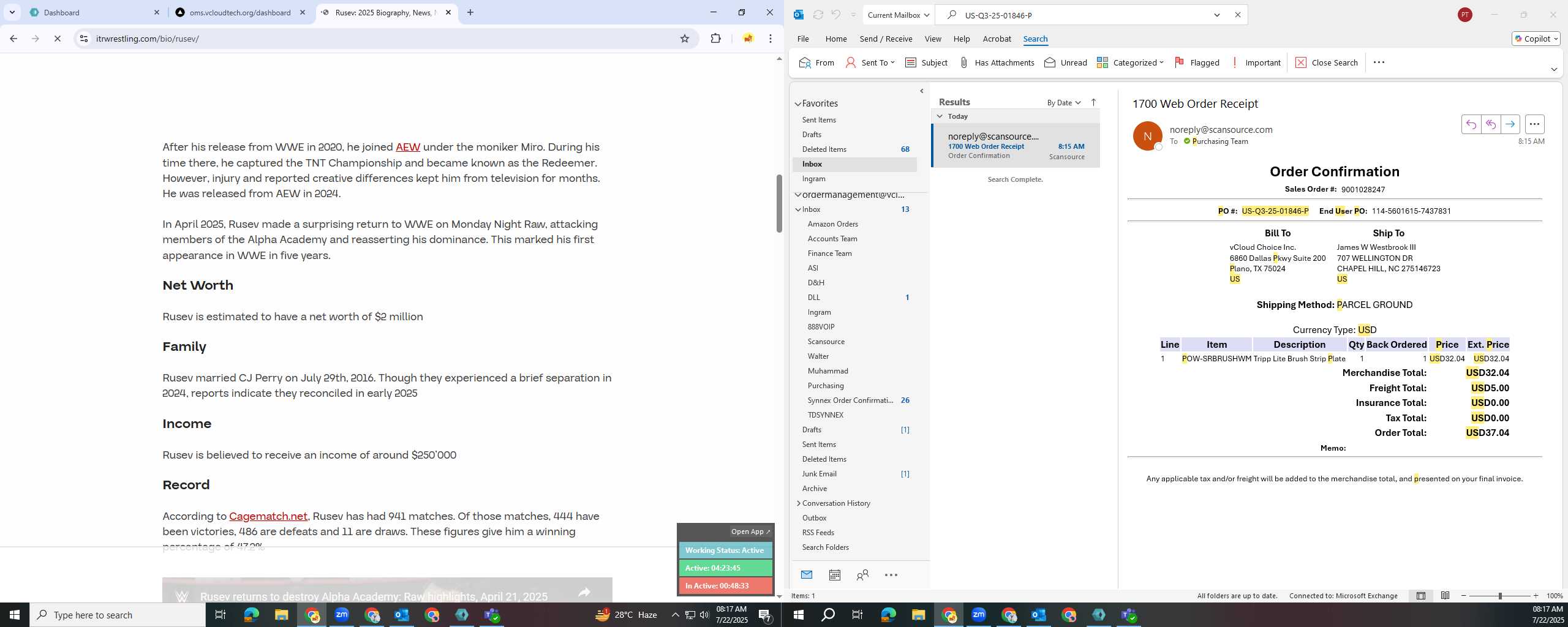Viewport: 1568px width, 627px height.
Task: Collapse the Outlook folder pane
Action: (x=921, y=91)
